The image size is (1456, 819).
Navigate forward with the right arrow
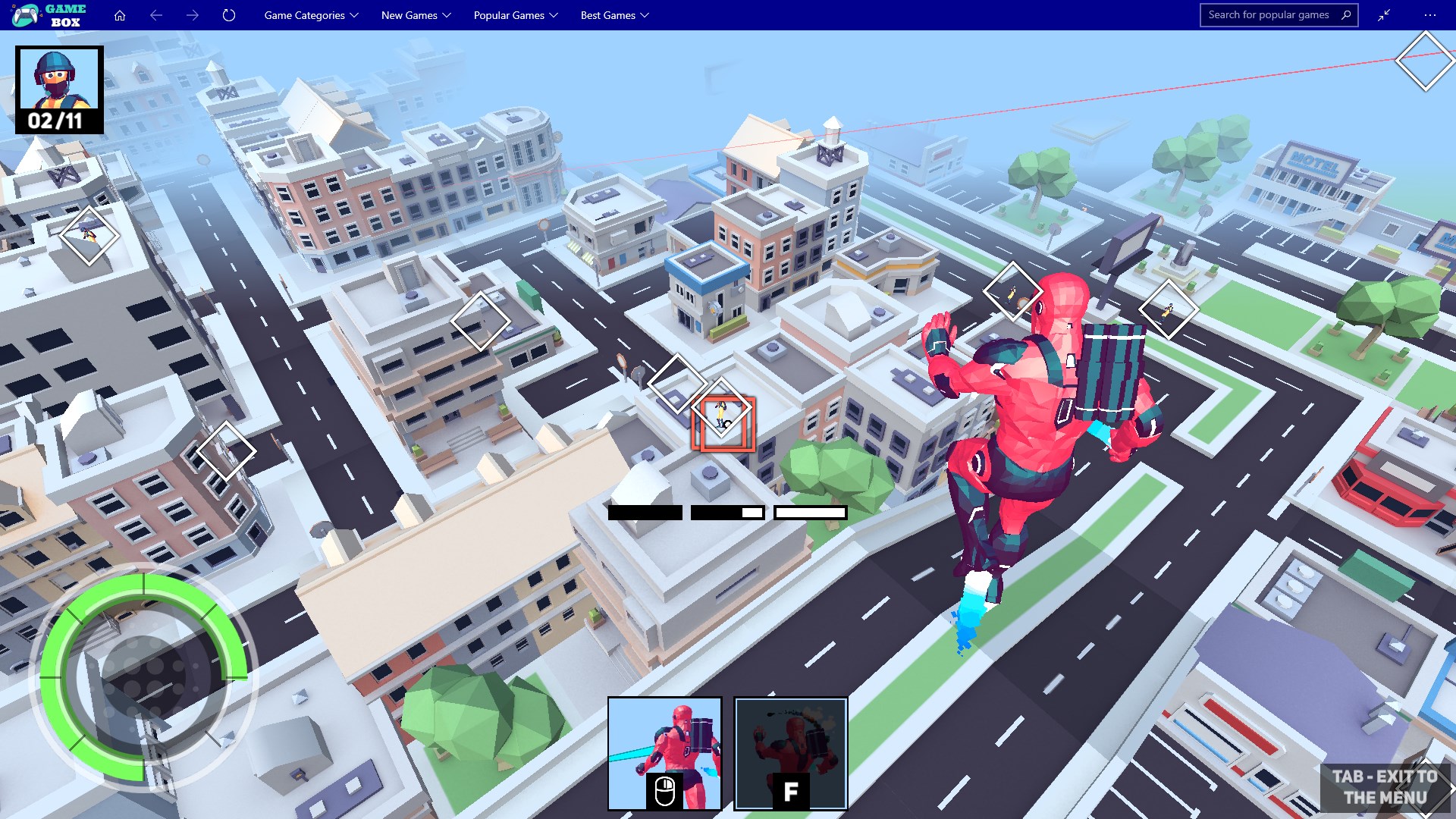[193, 15]
